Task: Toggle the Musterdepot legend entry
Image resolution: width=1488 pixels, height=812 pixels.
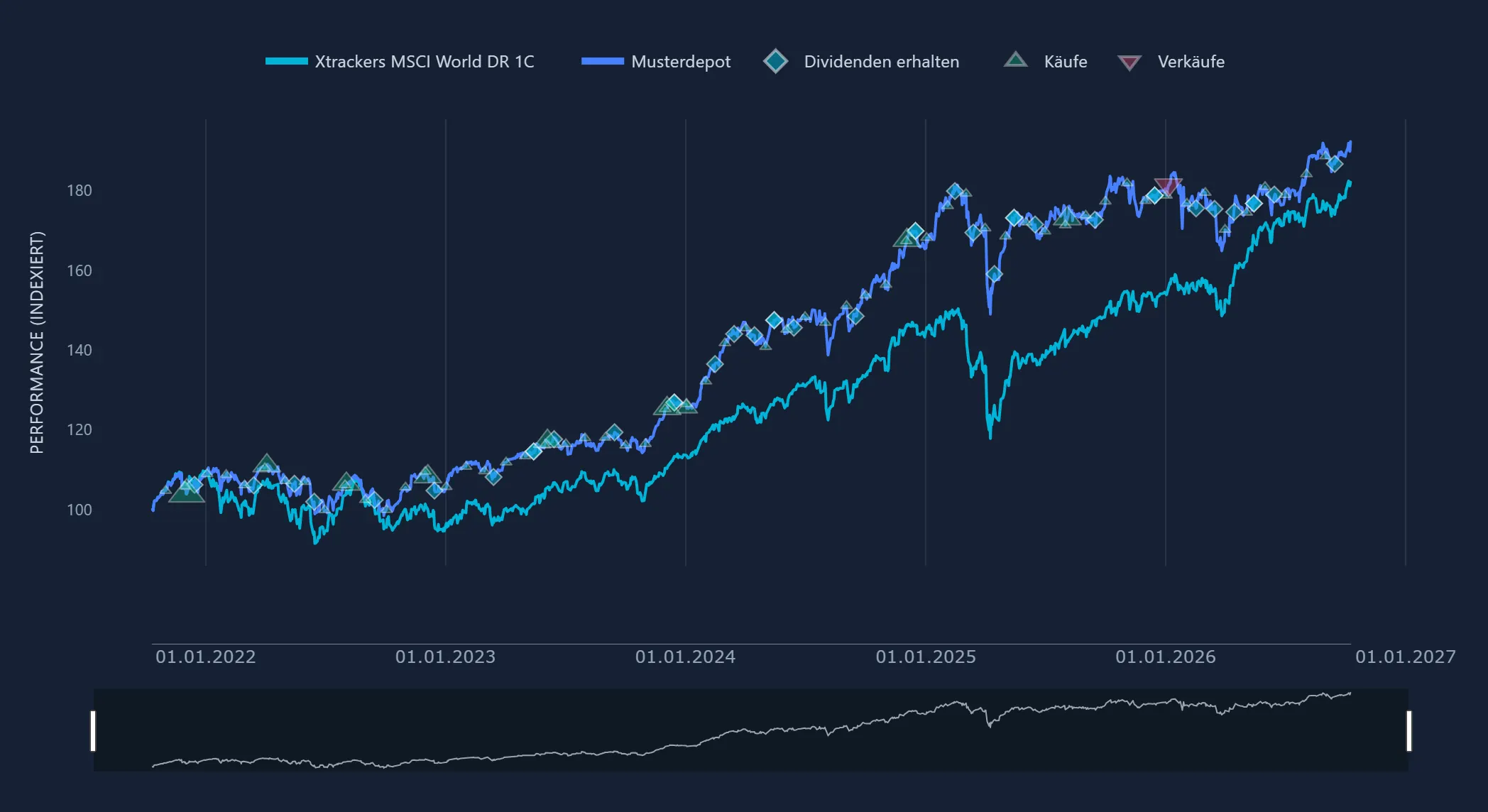Action: (x=656, y=62)
